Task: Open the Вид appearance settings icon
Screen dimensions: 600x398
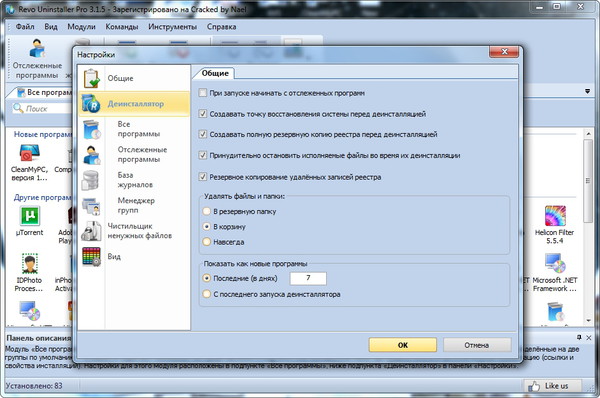Action: (x=91, y=256)
